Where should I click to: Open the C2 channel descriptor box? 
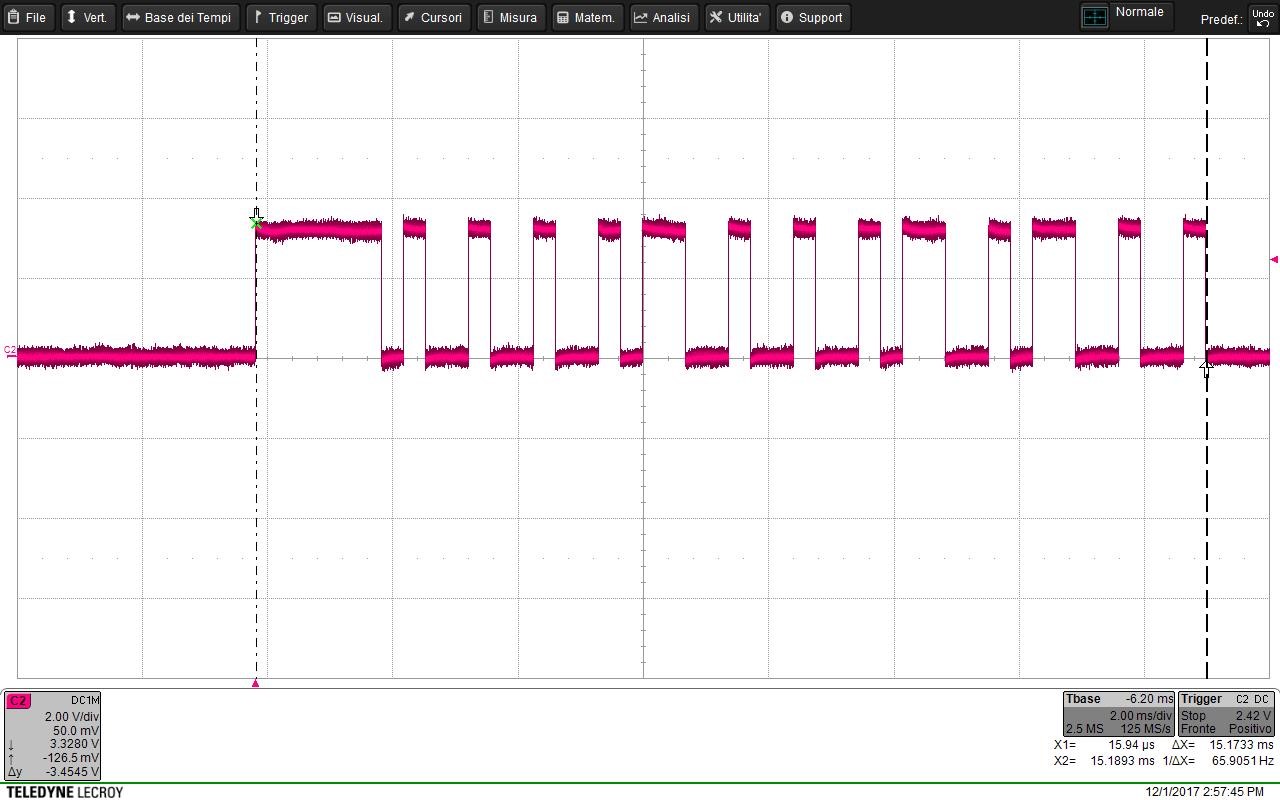tap(52, 735)
